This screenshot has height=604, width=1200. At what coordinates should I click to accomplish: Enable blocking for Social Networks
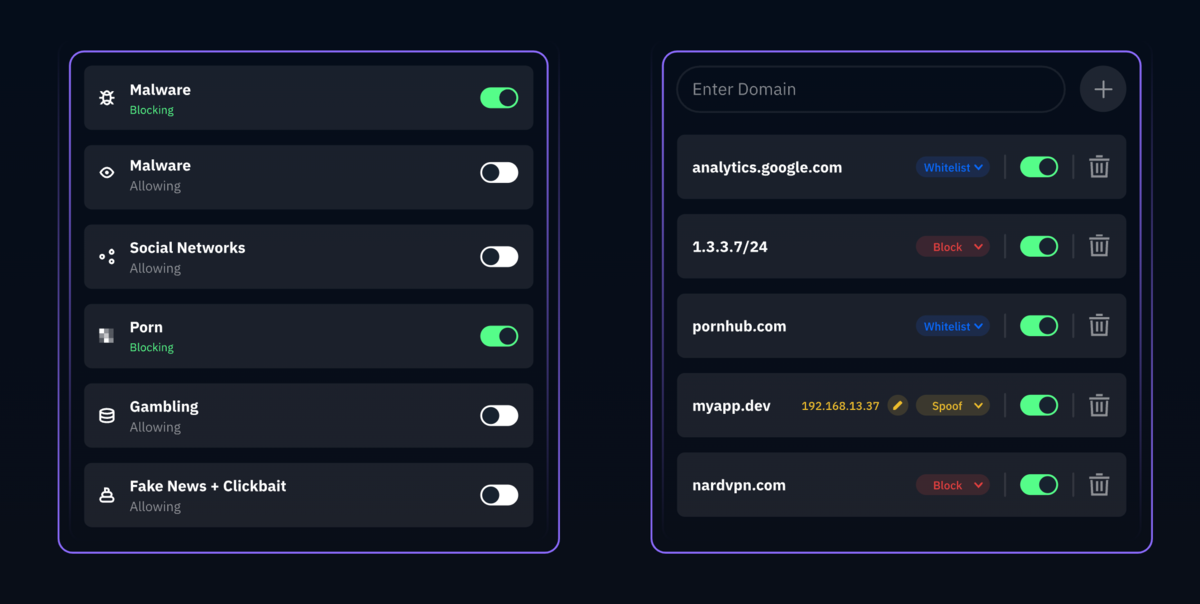[x=499, y=257]
